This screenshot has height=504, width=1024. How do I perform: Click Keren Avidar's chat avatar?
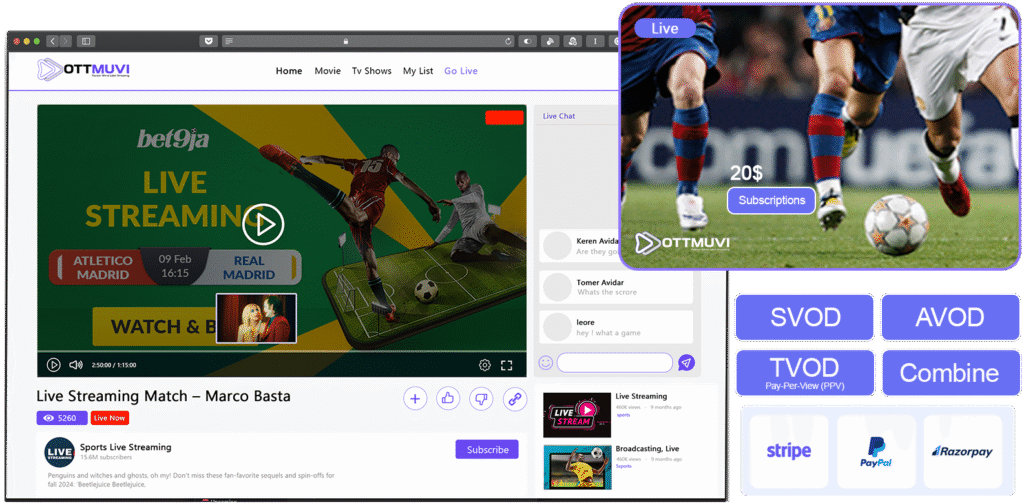pyautogui.click(x=557, y=245)
